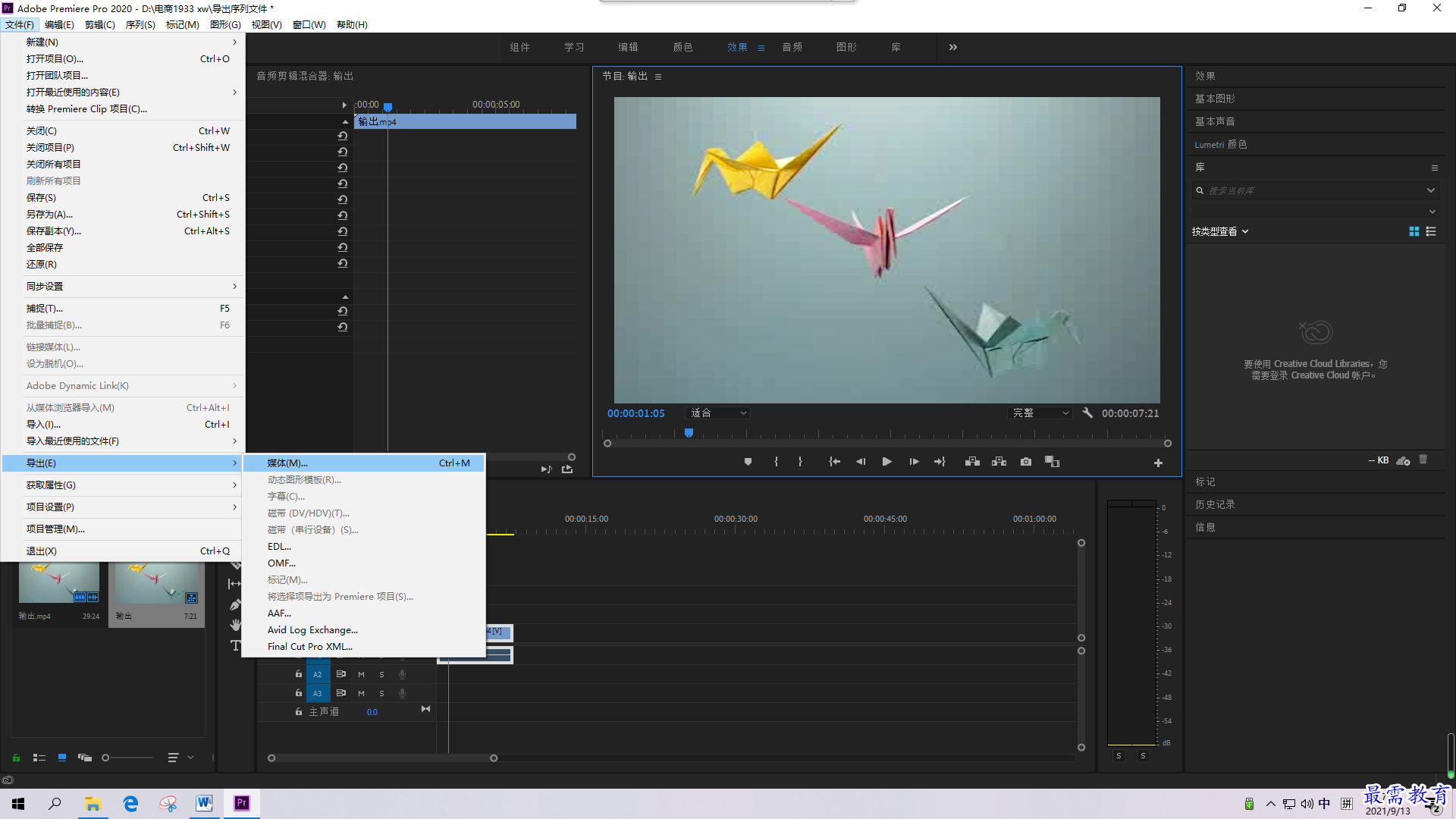
Task: Export a frame with the camera icon
Action: [1026, 462]
